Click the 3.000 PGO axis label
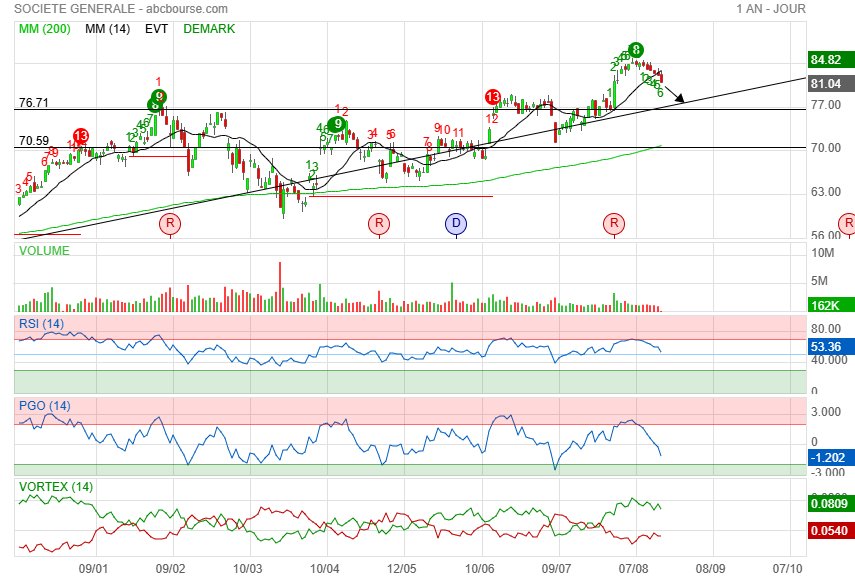This screenshot has height=579, width=855. coord(826,412)
